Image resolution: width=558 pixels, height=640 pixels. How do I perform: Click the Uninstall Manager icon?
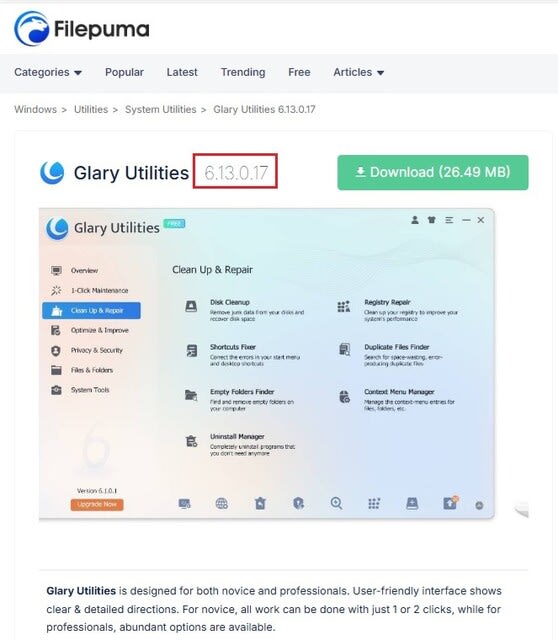[x=191, y=441]
